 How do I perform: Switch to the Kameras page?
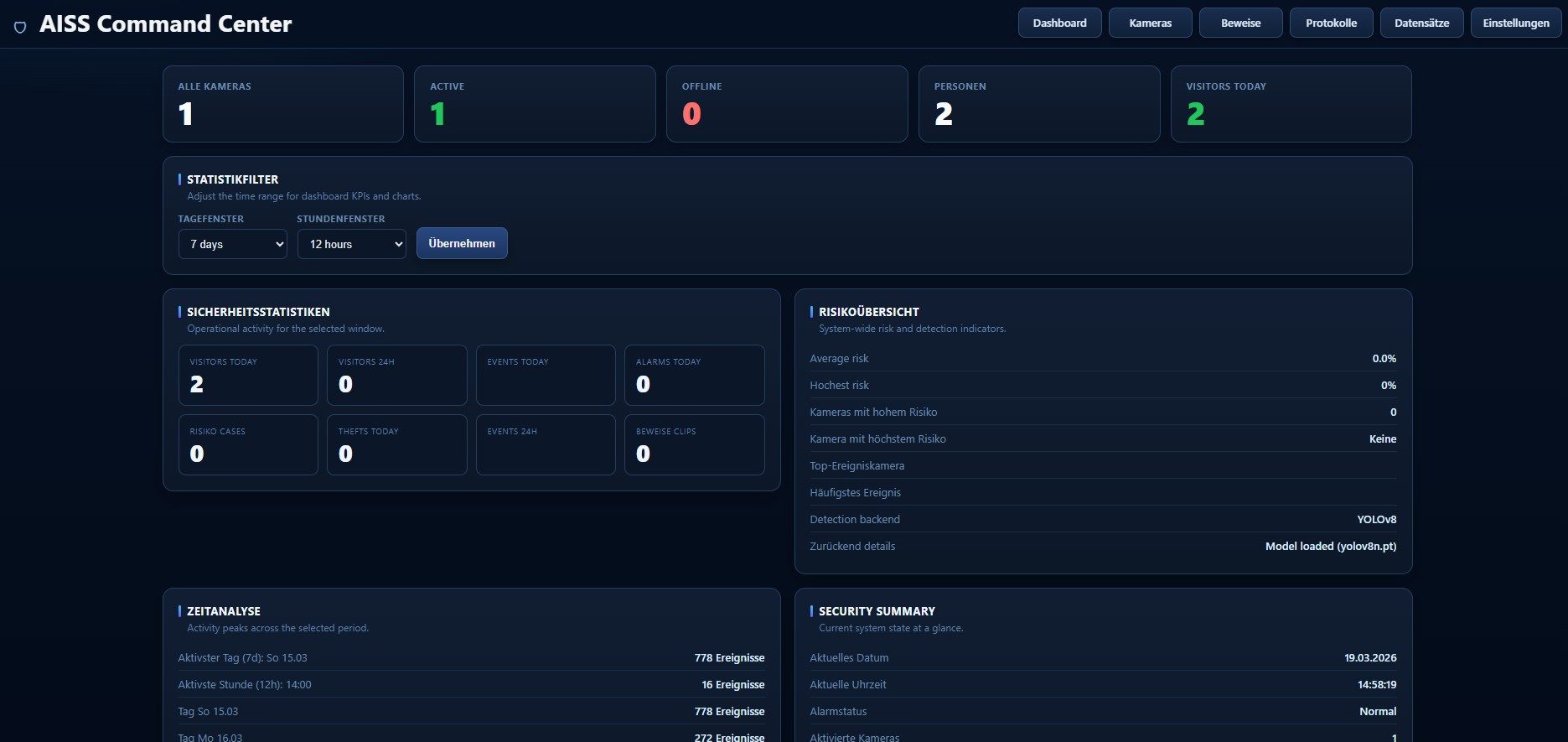1150,23
